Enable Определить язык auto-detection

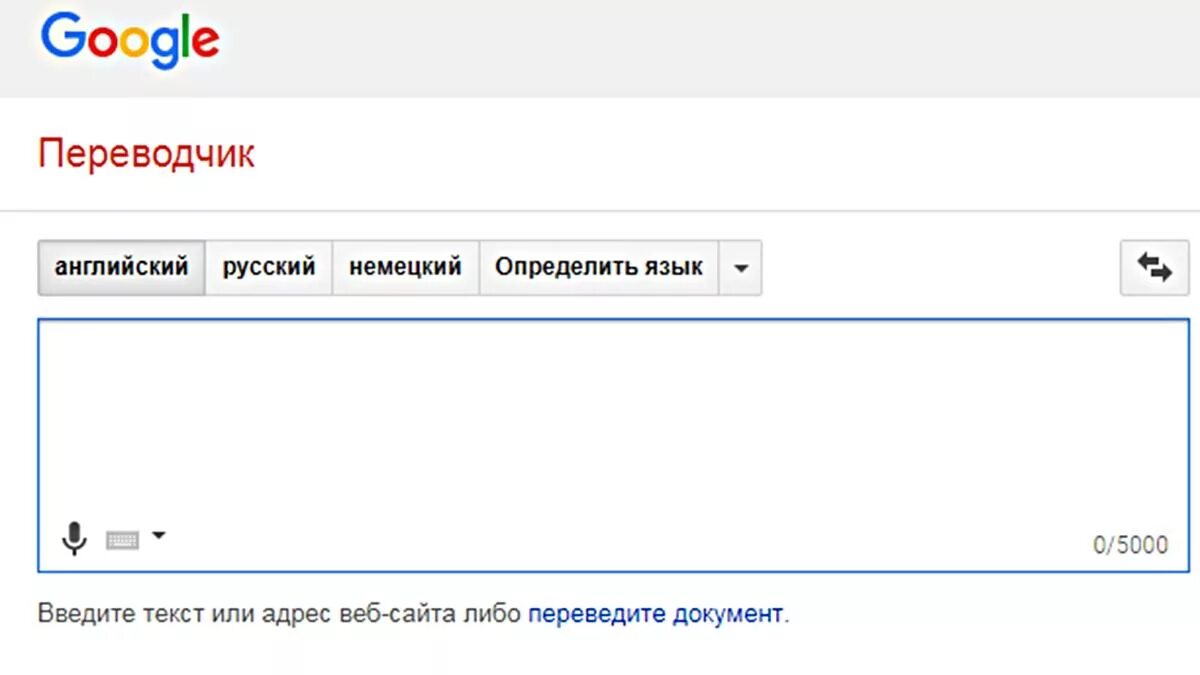click(x=598, y=267)
